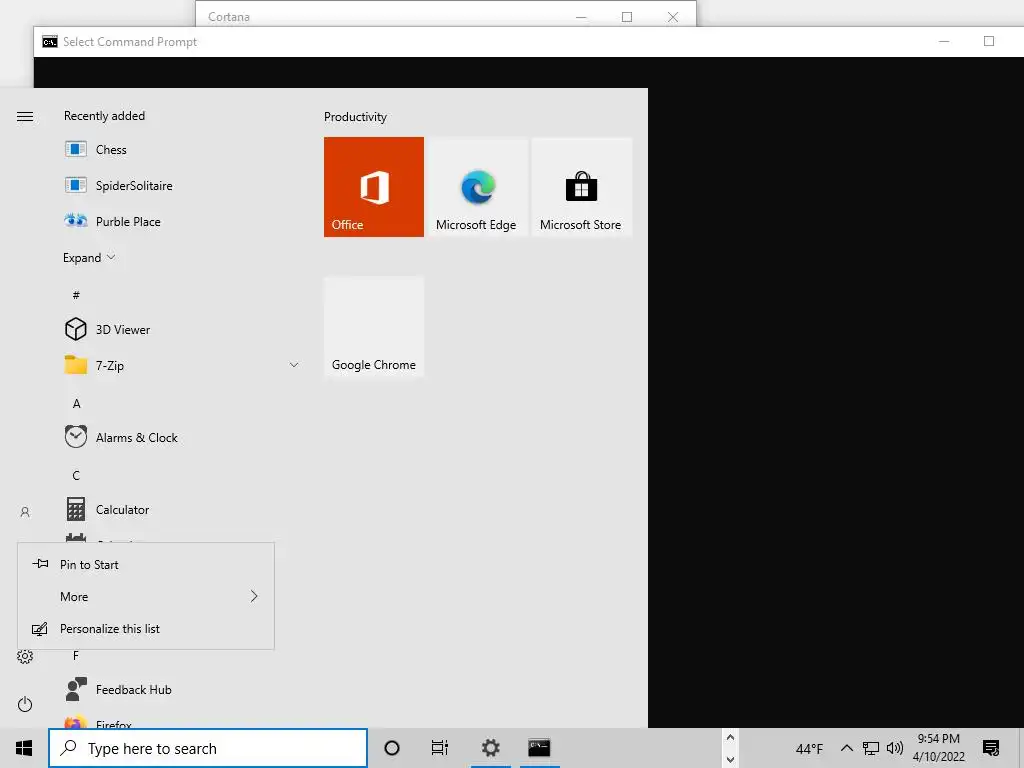Click the Windows Start button

[24, 748]
